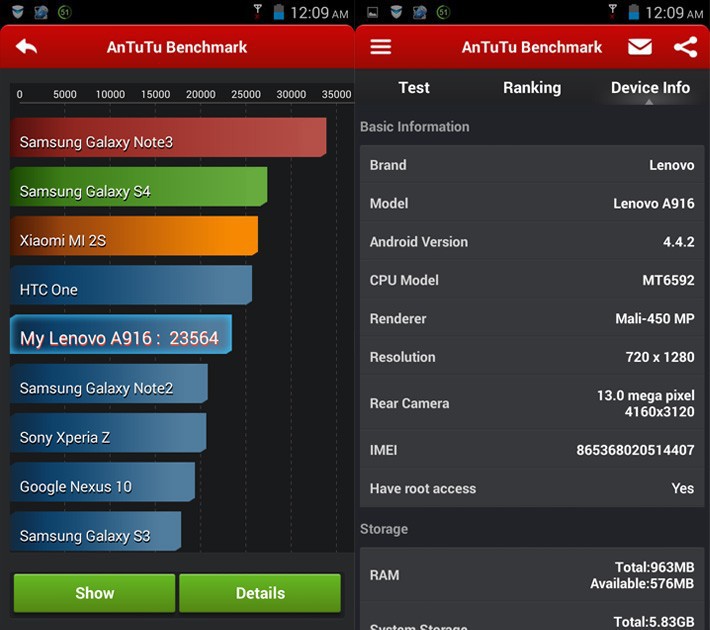Tap the RAM Total:963MB row
710x630 pixels.
coord(532,575)
